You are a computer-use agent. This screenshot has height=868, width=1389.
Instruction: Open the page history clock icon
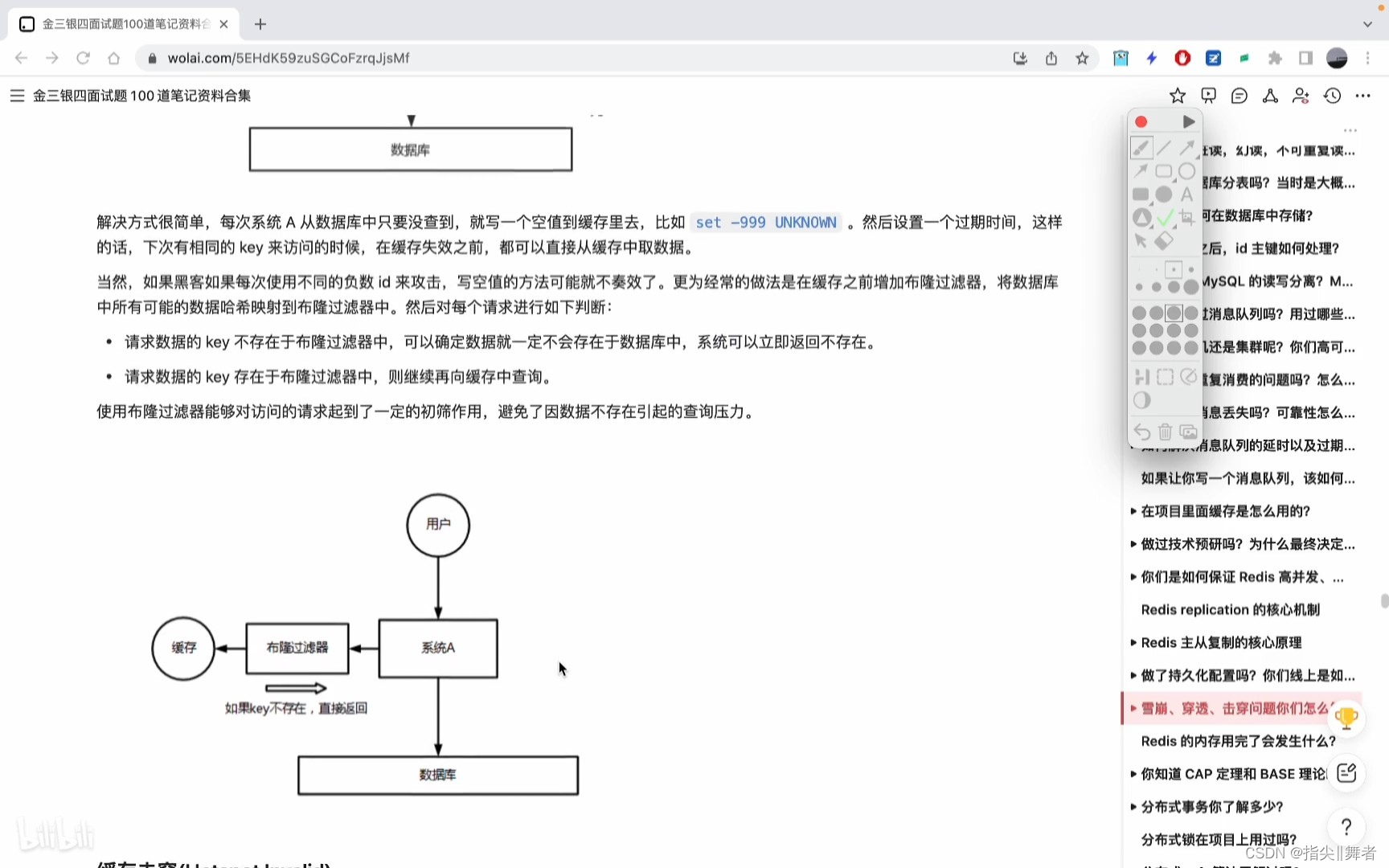pyautogui.click(x=1332, y=96)
